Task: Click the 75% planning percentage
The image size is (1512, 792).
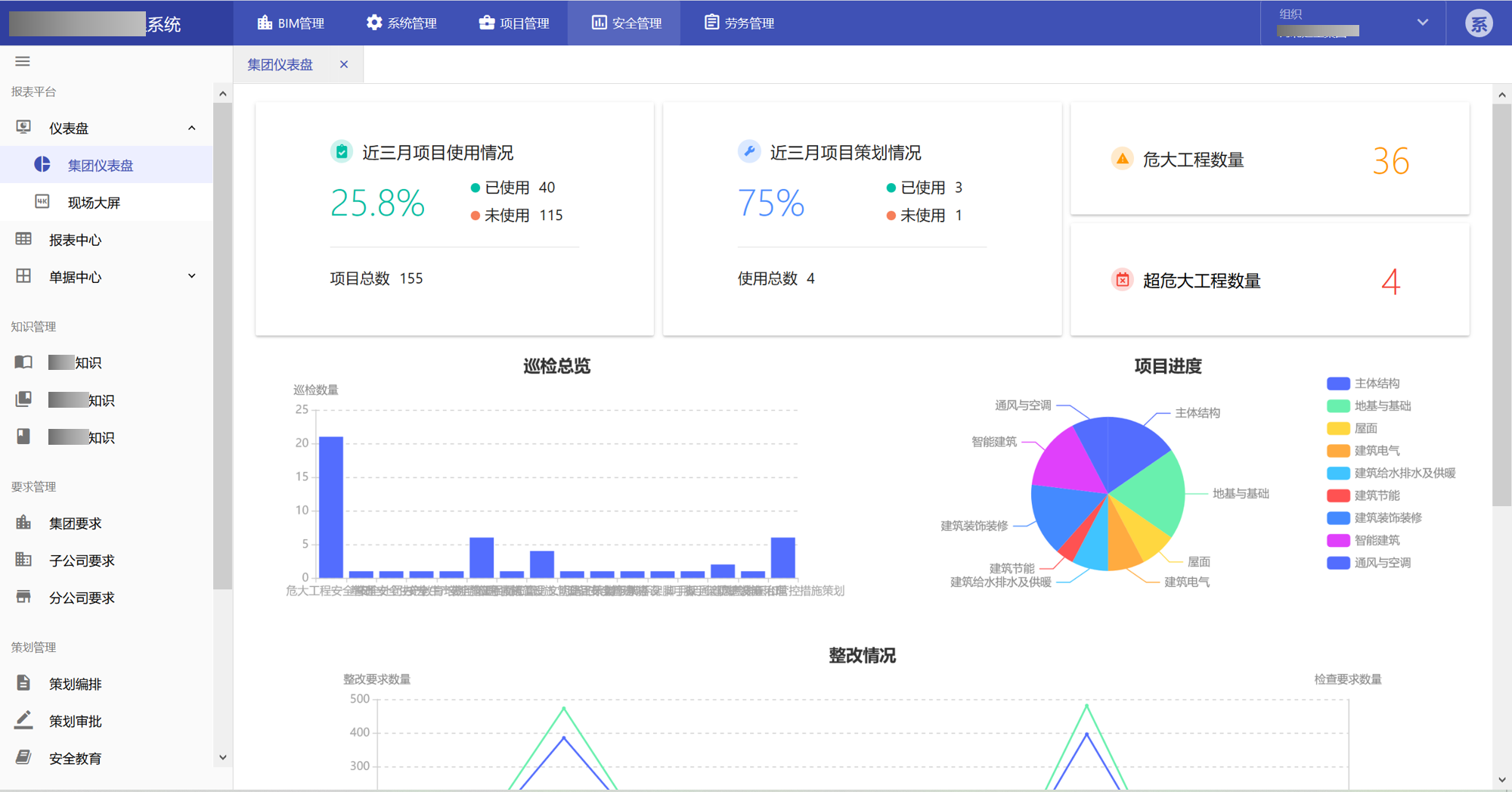Action: 771,203
